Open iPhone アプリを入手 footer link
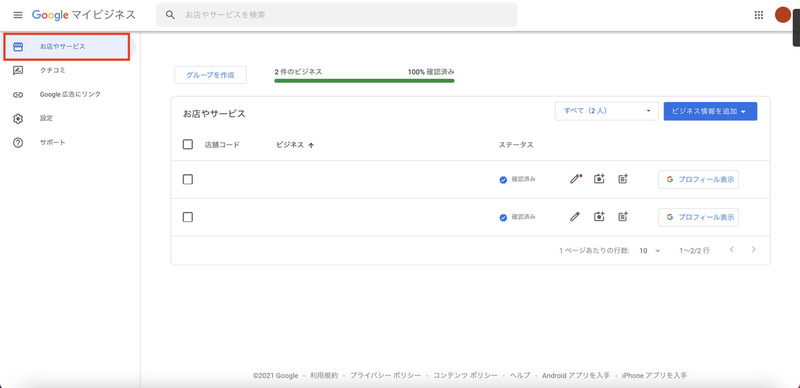The height and width of the screenshot is (388, 800). point(655,375)
